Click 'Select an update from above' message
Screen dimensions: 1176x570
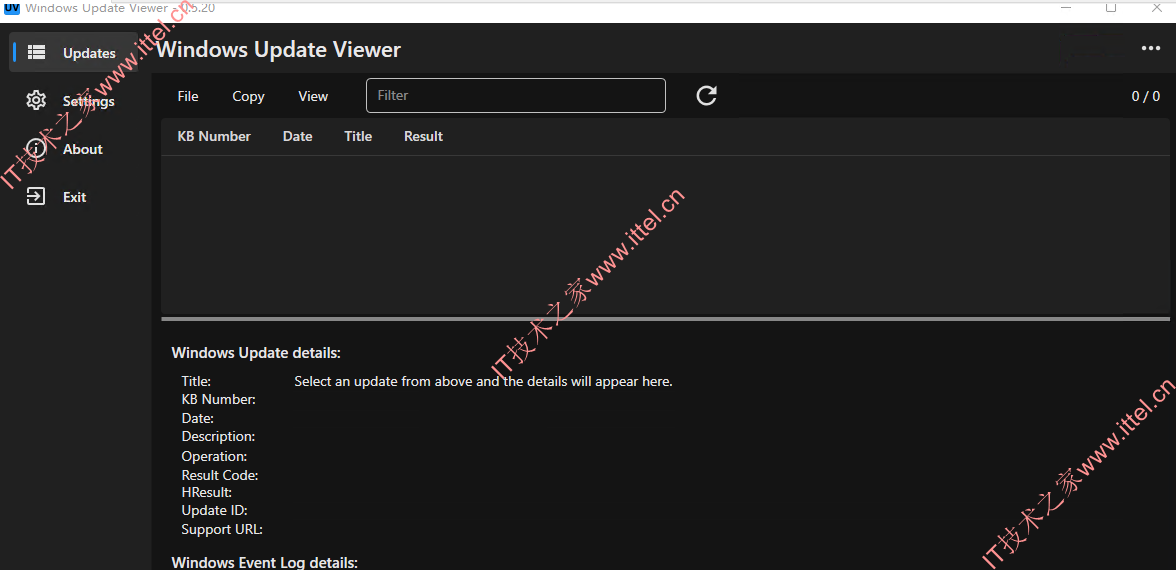(484, 381)
